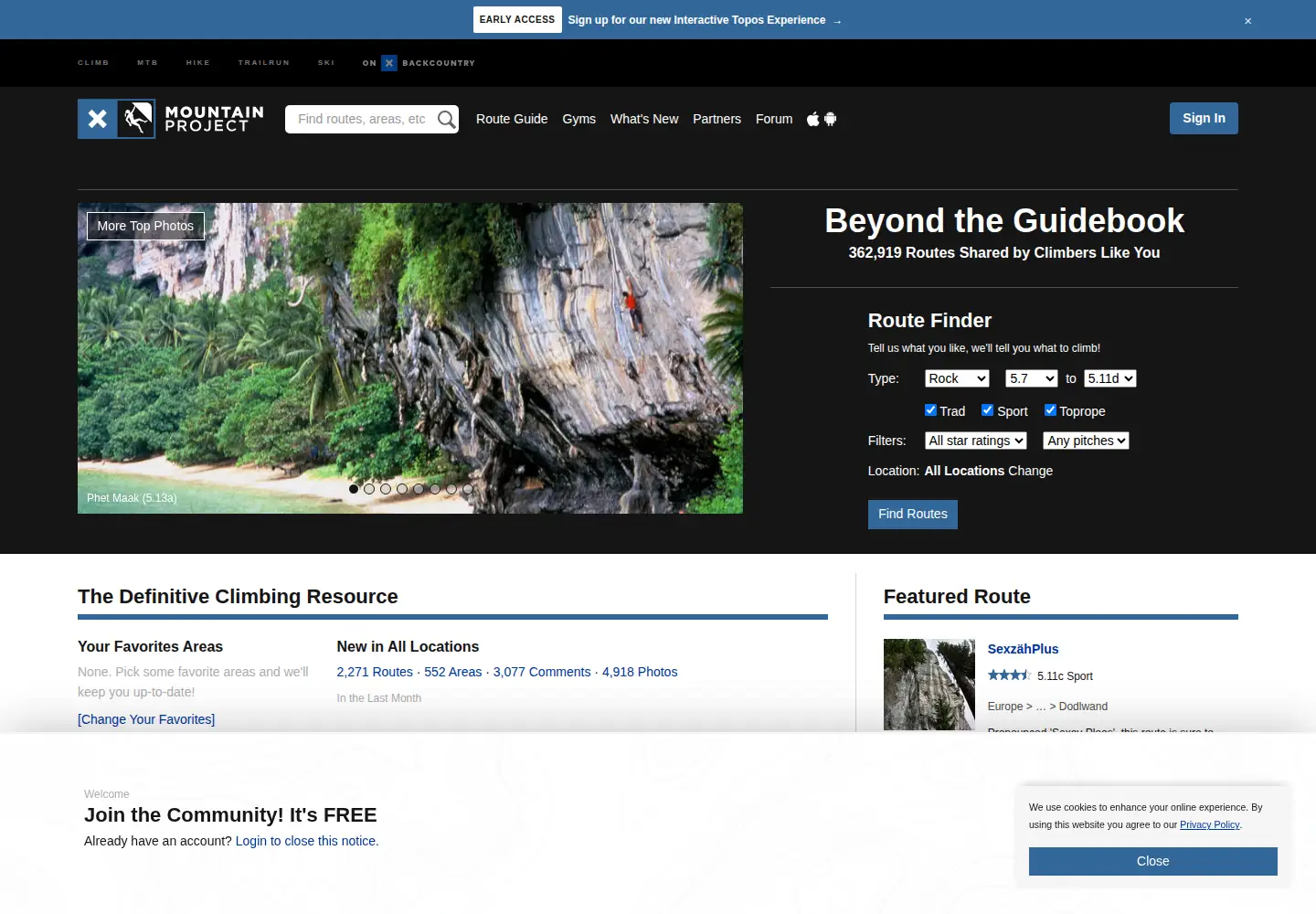This screenshot has width=1316, height=914.
Task: Open the 552 Areas link
Action: point(453,672)
